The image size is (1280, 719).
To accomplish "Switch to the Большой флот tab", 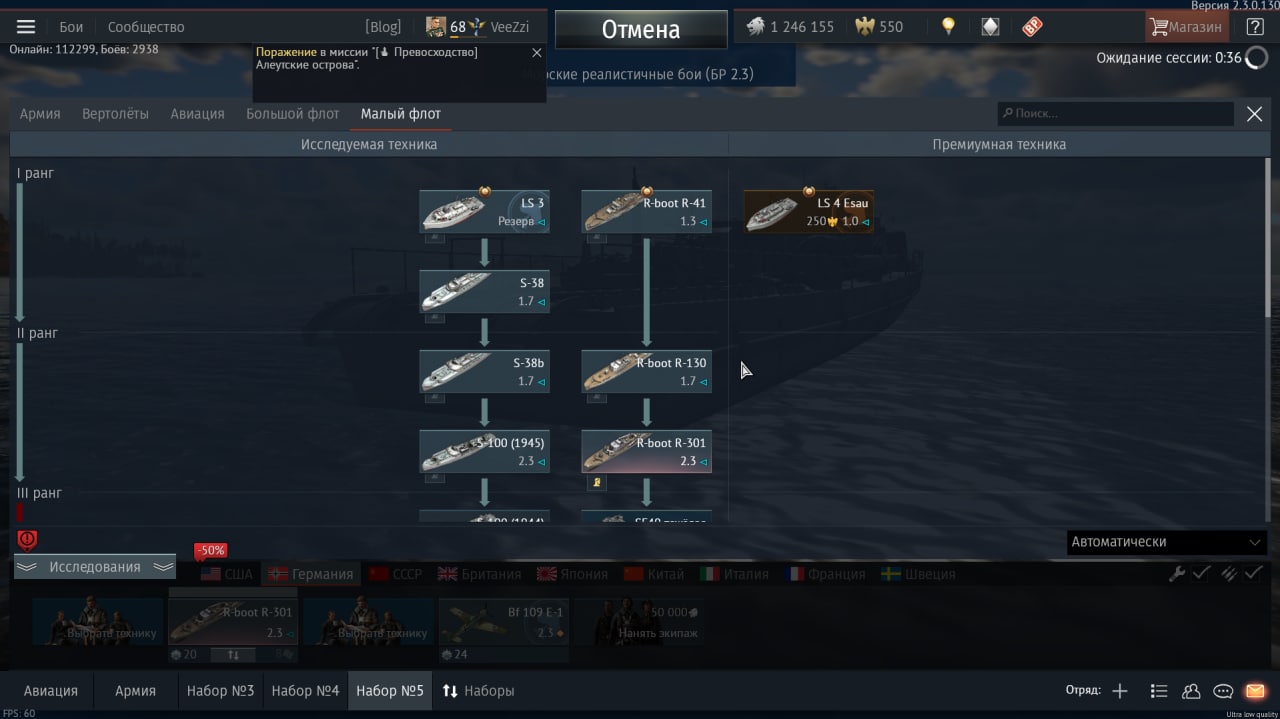I will [x=293, y=114].
